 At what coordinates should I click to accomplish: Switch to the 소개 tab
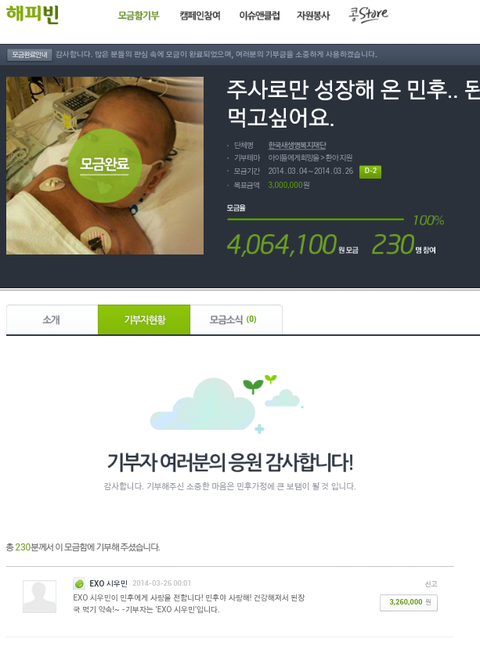[52, 319]
